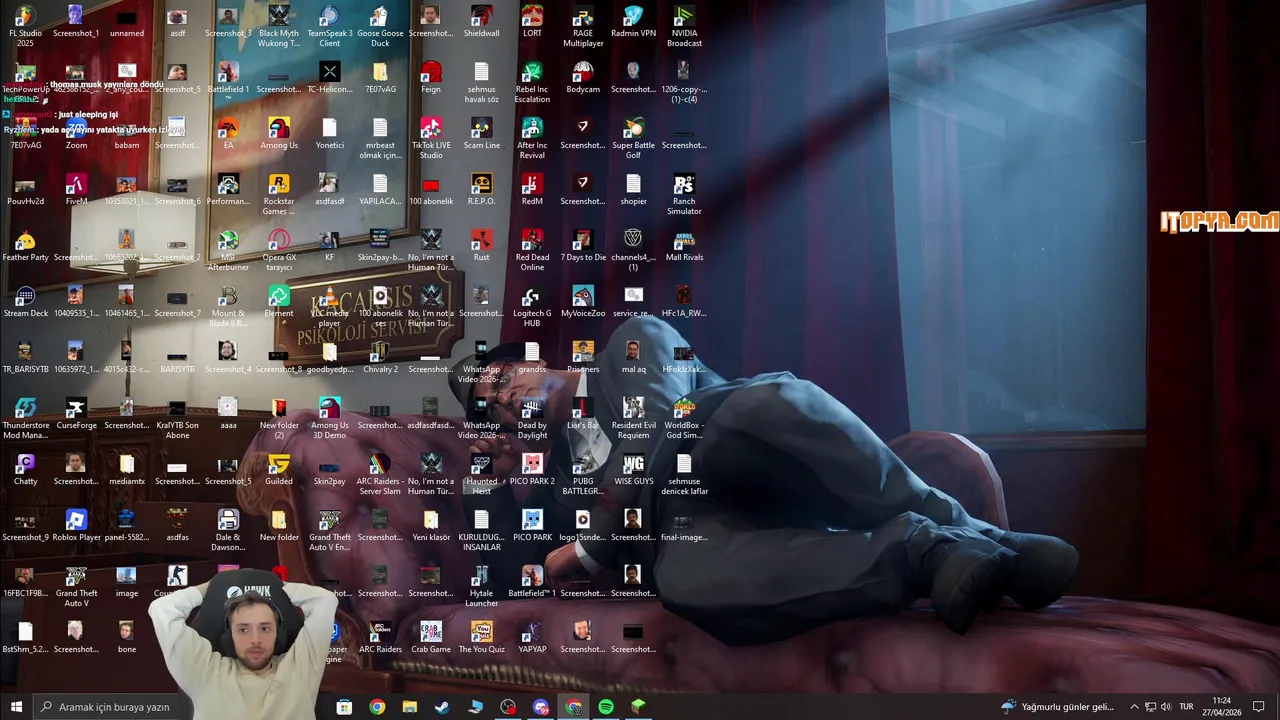Open the Rebel Inc Escalation icon
The image size is (1280, 720).
point(532,82)
